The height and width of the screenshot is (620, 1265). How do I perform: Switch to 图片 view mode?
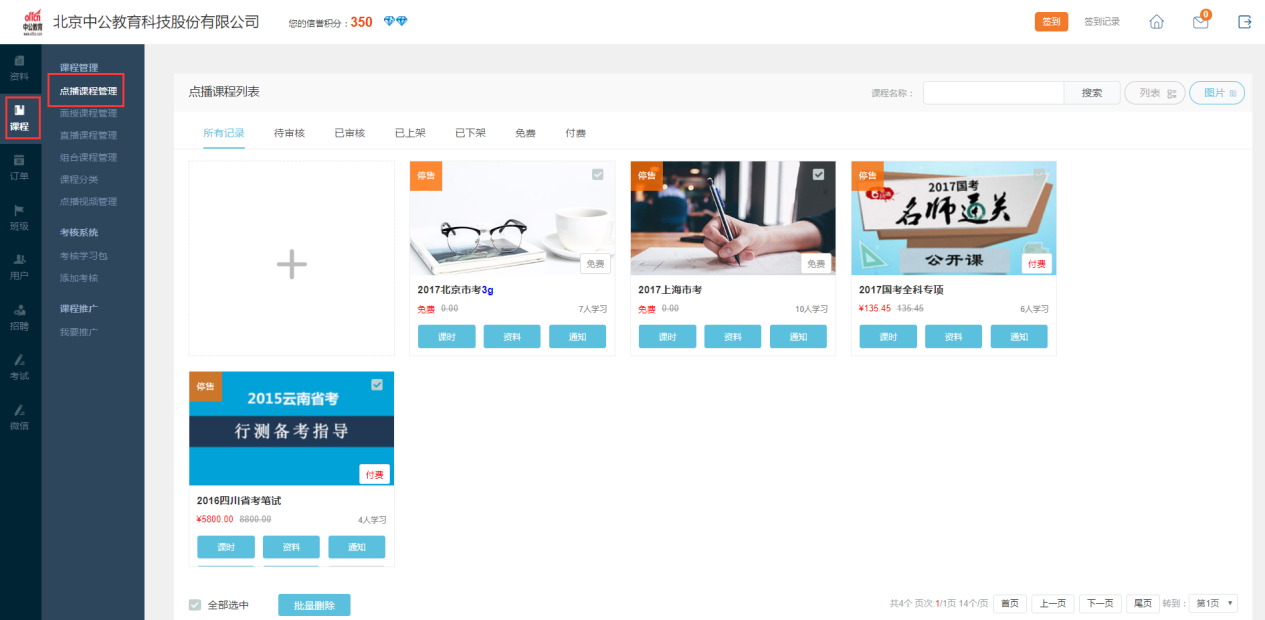click(1217, 93)
